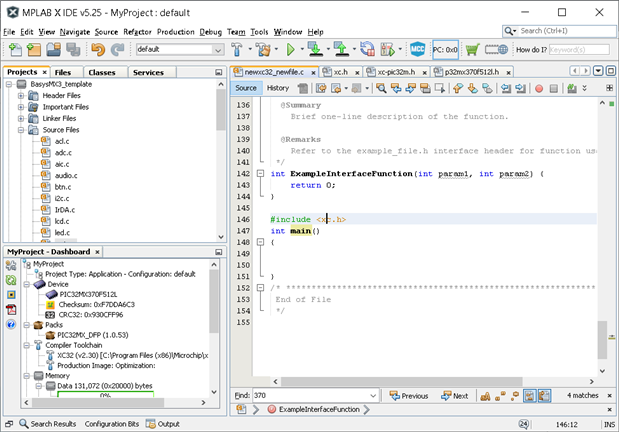Click the Debug Project icon

[x=388, y=49]
